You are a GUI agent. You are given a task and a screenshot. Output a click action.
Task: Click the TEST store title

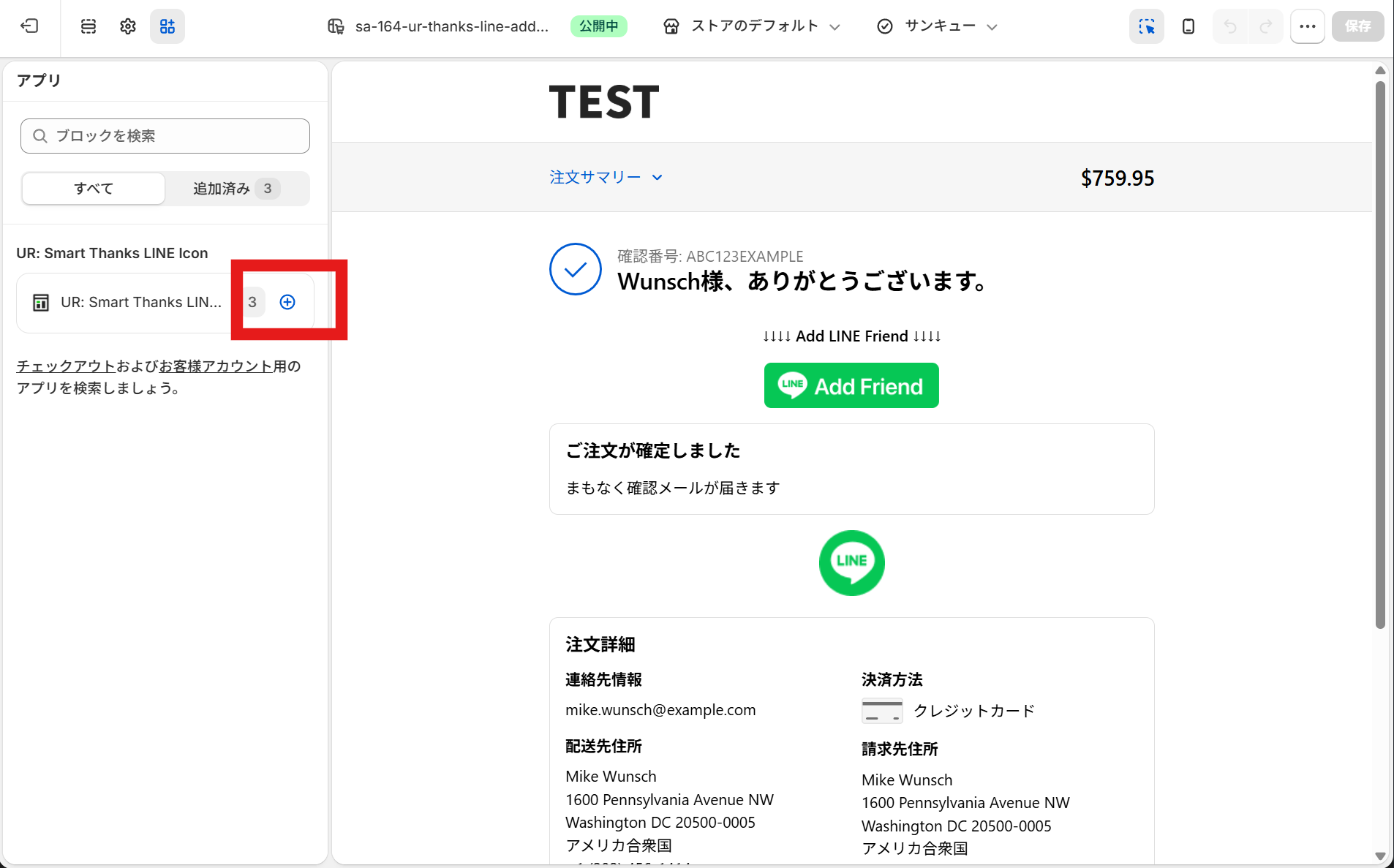click(x=604, y=102)
